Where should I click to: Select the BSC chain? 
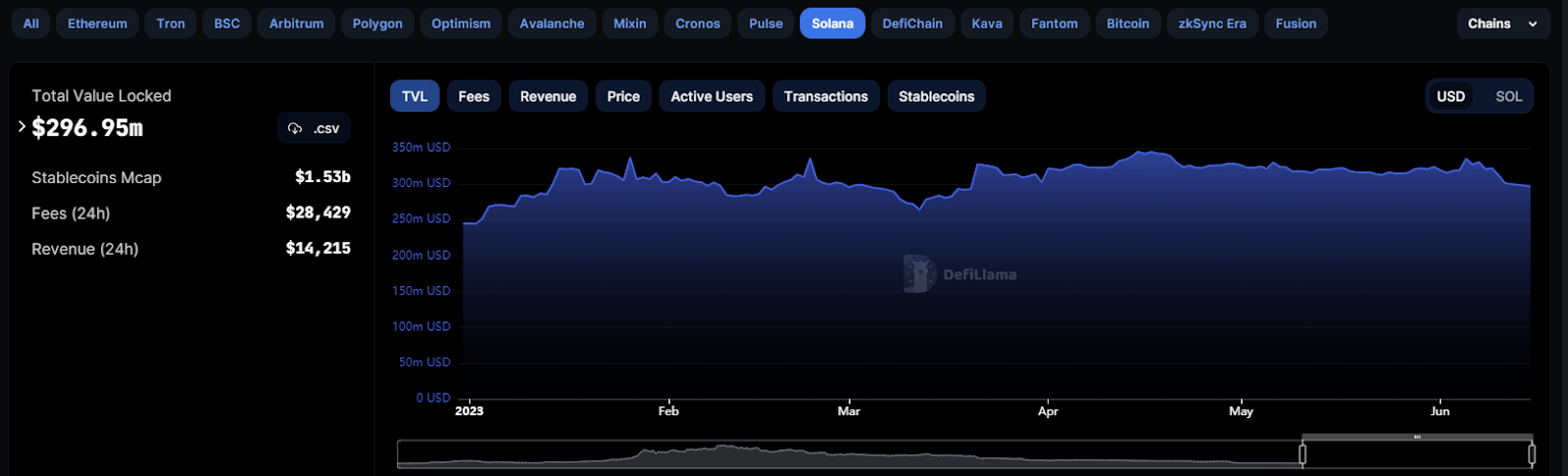[x=226, y=24]
